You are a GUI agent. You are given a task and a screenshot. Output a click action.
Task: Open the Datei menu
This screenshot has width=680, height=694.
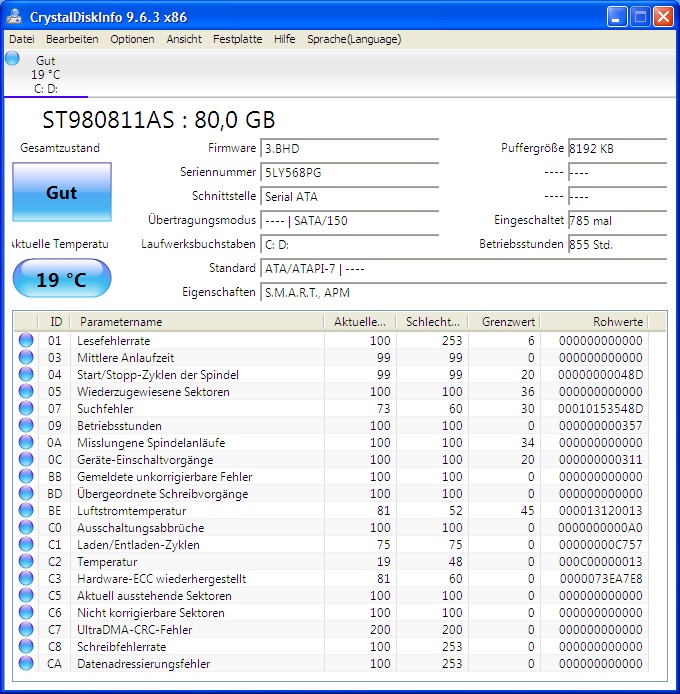click(21, 39)
